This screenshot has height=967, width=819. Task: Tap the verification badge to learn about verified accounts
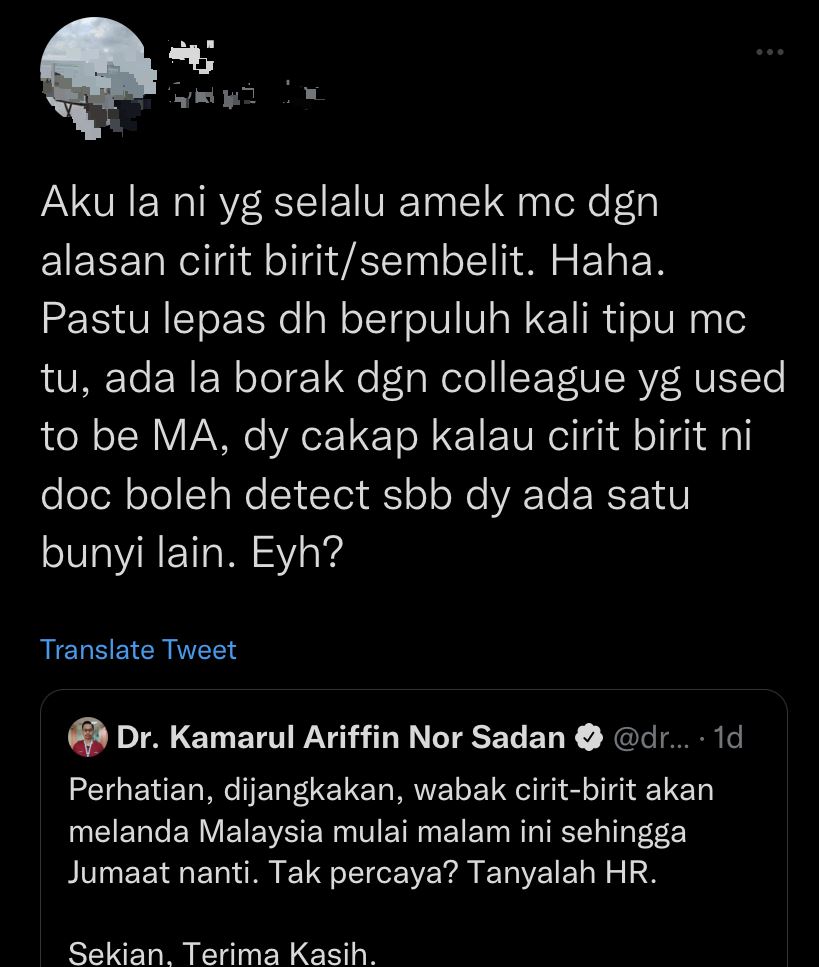point(590,738)
